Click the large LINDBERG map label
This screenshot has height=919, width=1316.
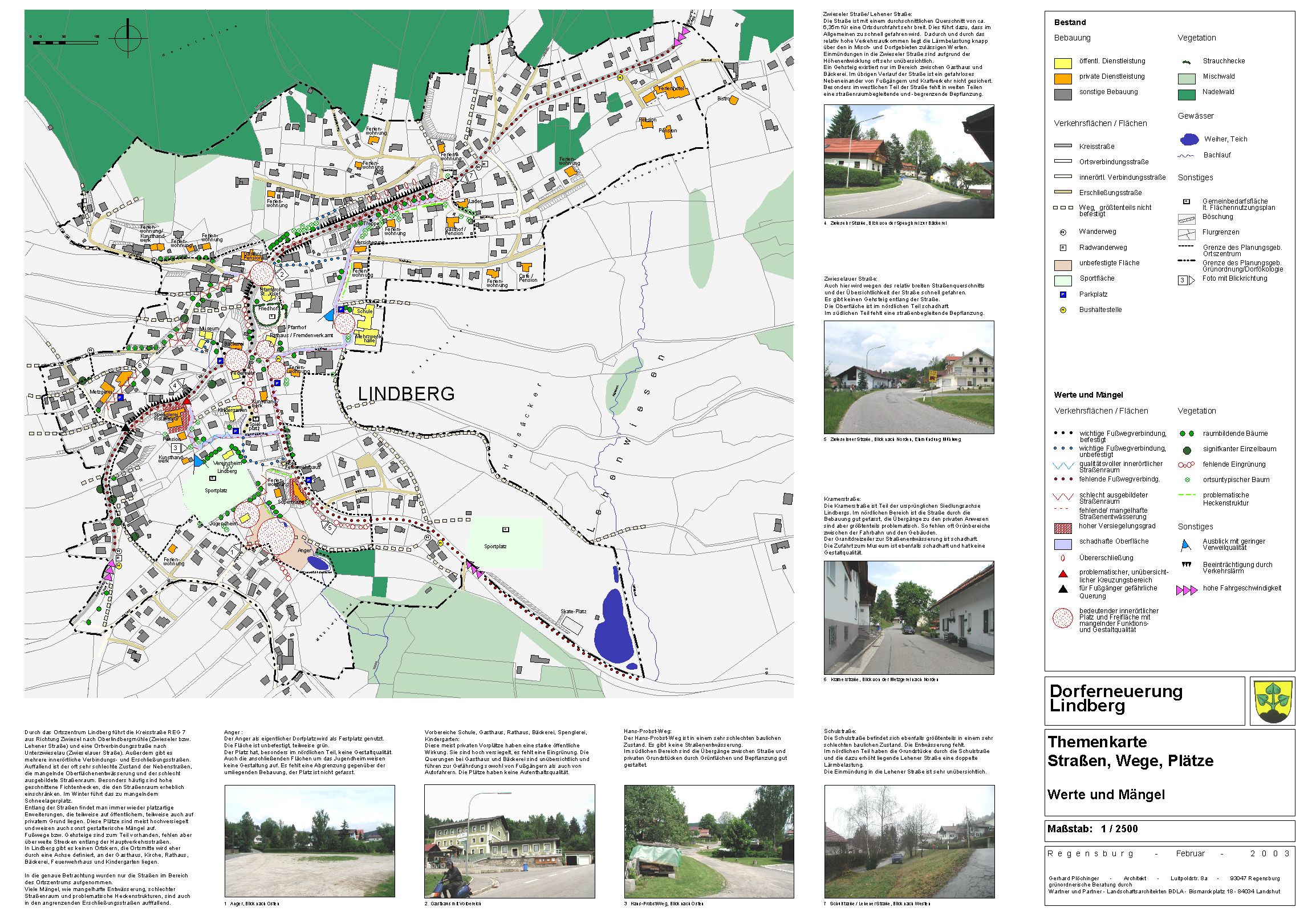point(406,394)
